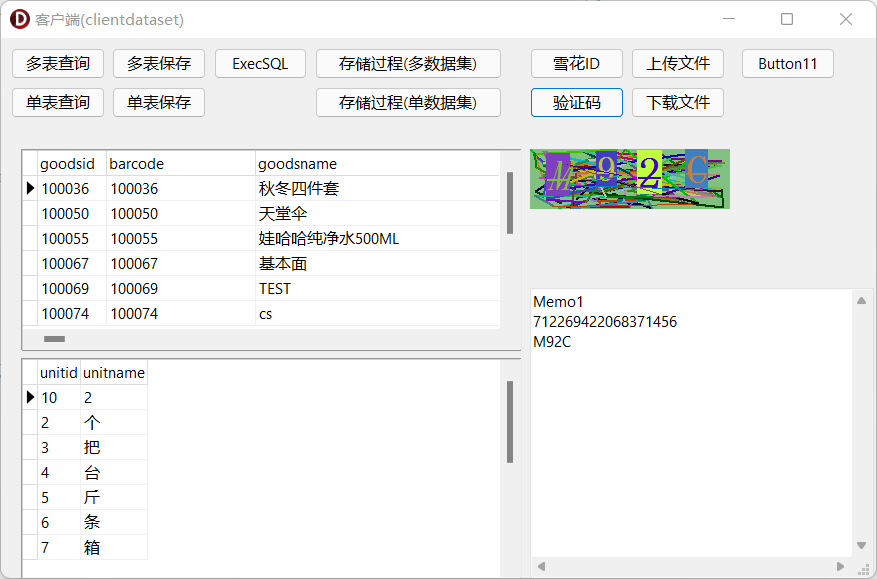Generate a 雪花ID

coord(577,64)
